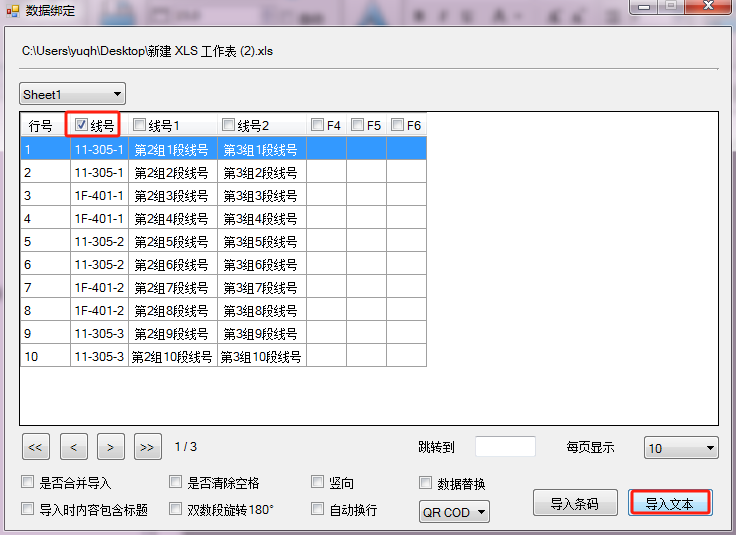736x535 pixels.
Task: Click cell 第3组8段线号
Action: (262, 310)
